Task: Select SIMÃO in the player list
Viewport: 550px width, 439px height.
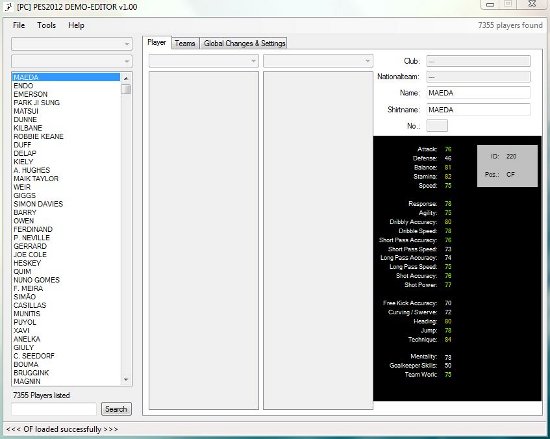Action: [66, 297]
